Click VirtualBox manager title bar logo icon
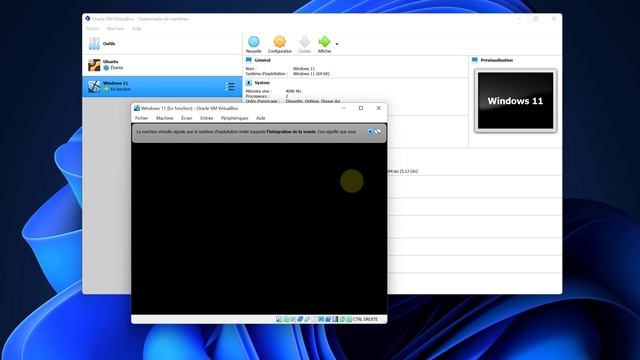 point(87,19)
